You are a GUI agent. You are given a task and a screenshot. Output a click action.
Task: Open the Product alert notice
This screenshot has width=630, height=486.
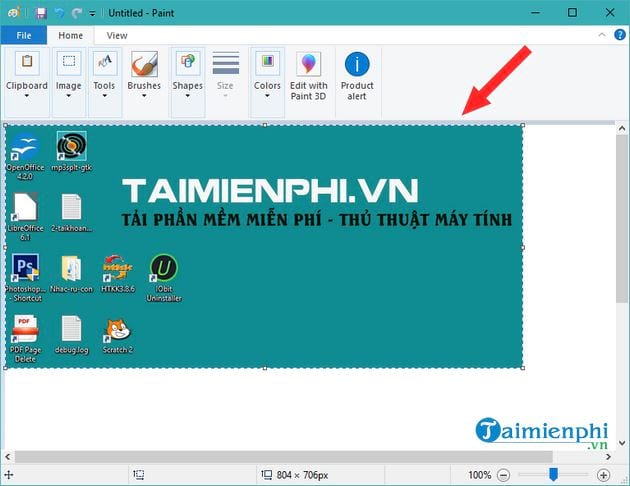pos(357,74)
